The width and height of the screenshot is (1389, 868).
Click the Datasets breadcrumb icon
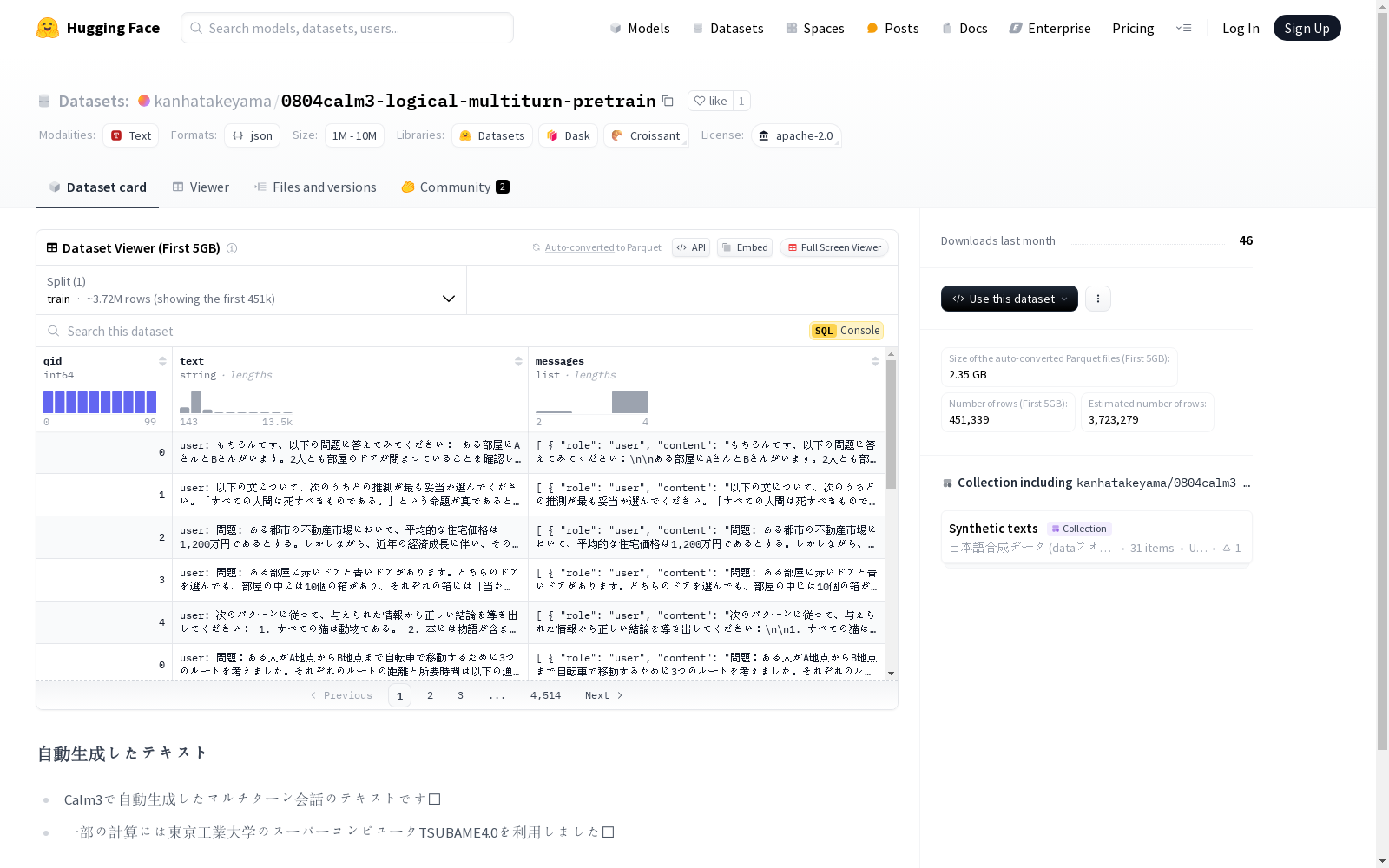[x=44, y=101]
